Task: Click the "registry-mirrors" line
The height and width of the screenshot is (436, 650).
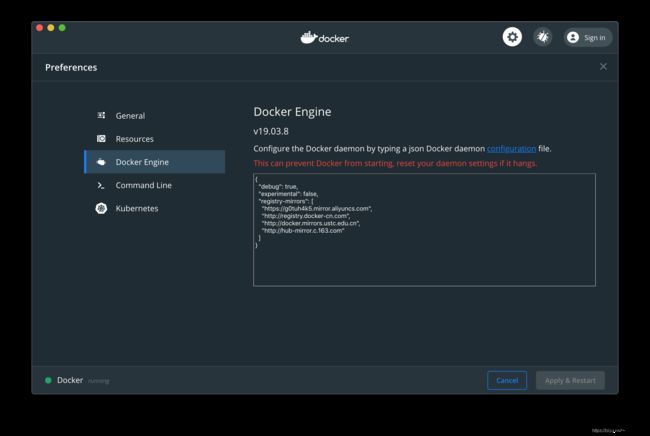Action: point(286,201)
